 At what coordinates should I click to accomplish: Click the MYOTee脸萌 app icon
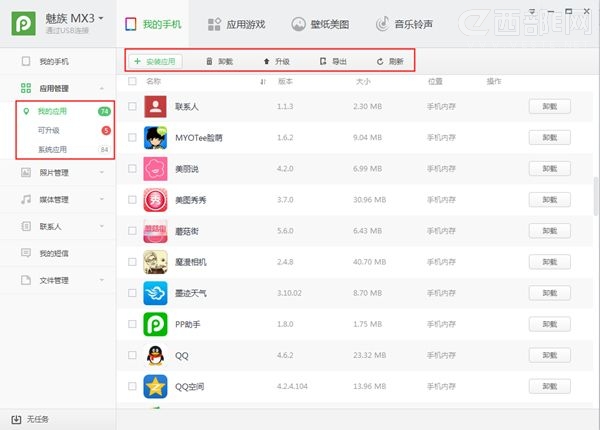click(155, 137)
